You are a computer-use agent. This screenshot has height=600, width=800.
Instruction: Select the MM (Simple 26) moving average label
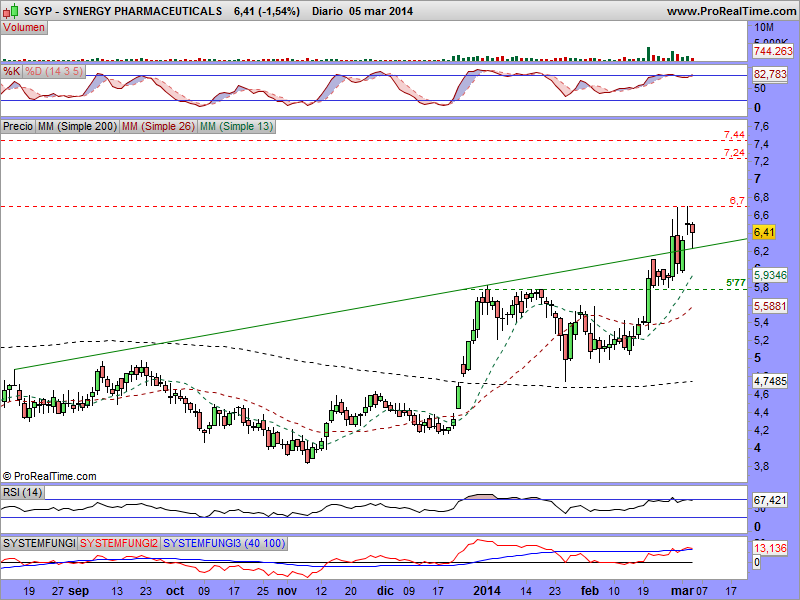coord(158,126)
